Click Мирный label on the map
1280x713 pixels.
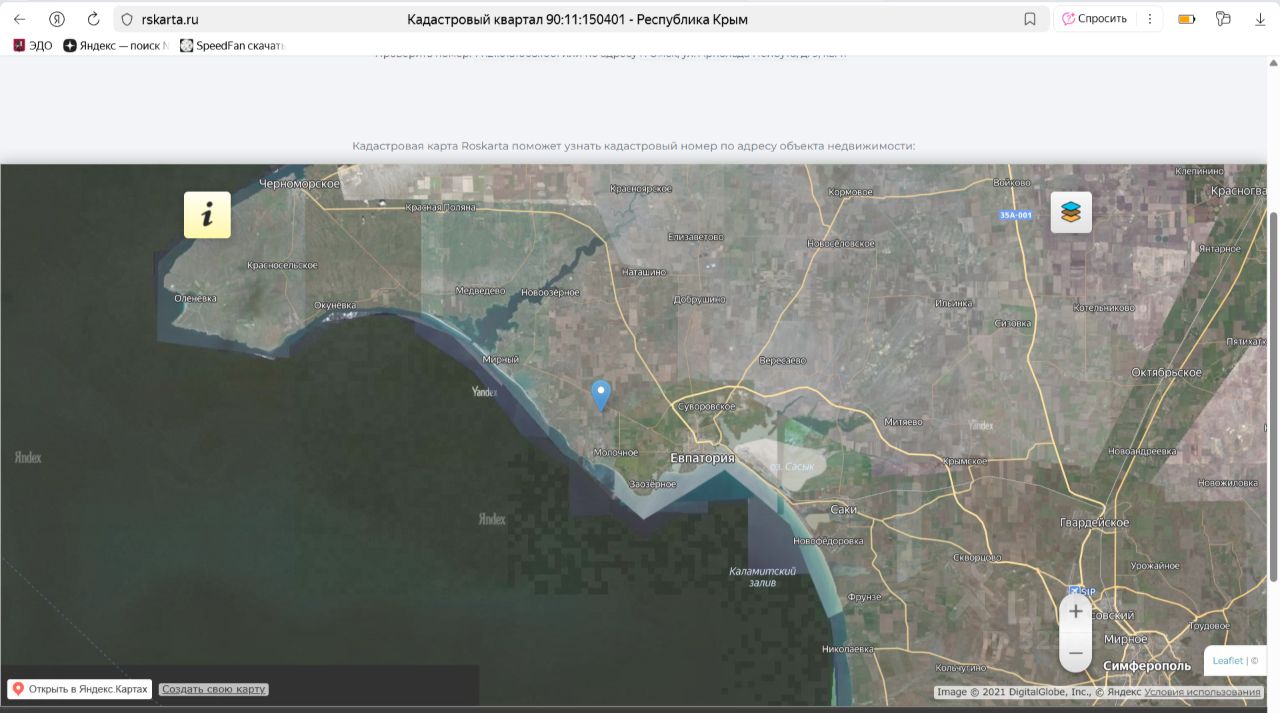point(500,360)
